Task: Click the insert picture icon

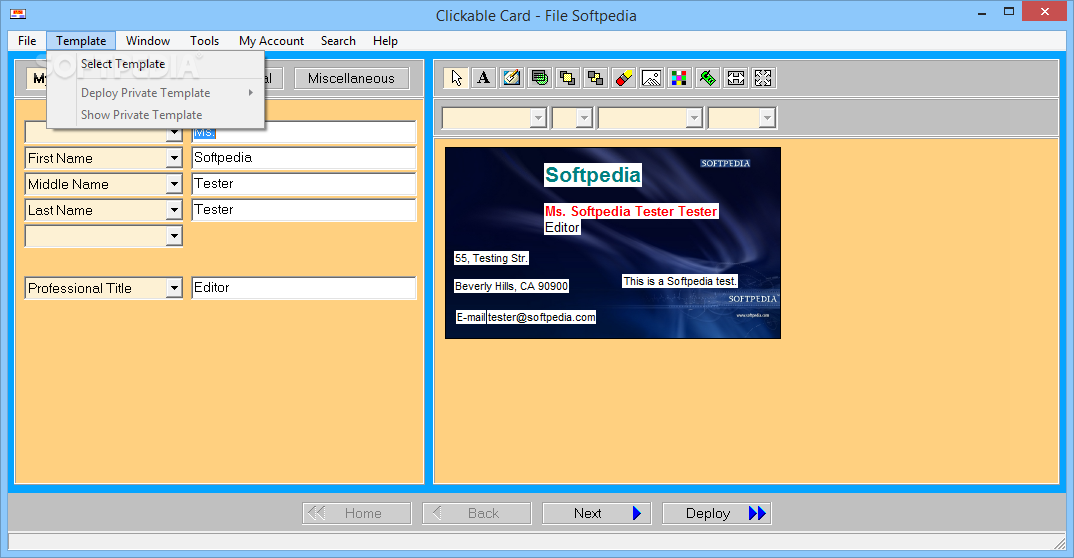Action: pyautogui.click(x=651, y=78)
